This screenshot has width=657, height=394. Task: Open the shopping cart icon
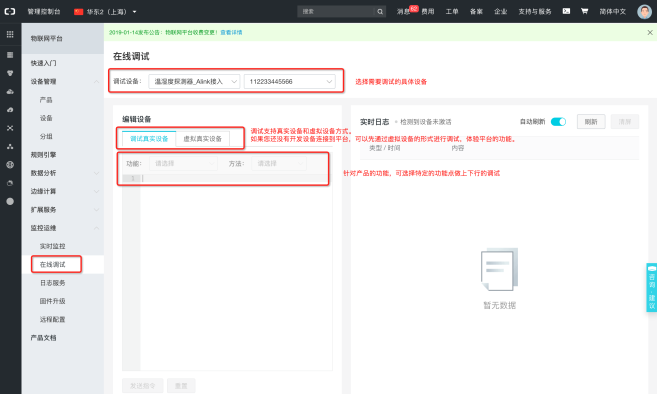(585, 11)
